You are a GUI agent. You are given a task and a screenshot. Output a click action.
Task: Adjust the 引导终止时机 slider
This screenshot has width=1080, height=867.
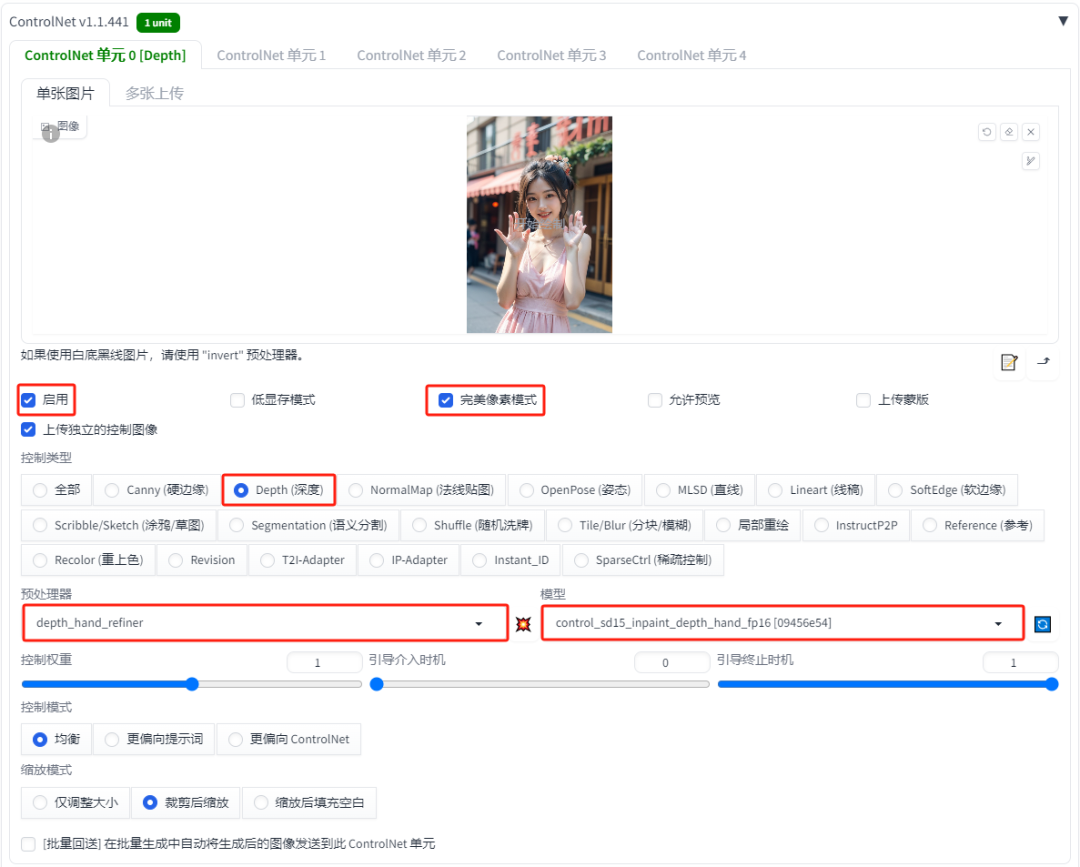888,685
